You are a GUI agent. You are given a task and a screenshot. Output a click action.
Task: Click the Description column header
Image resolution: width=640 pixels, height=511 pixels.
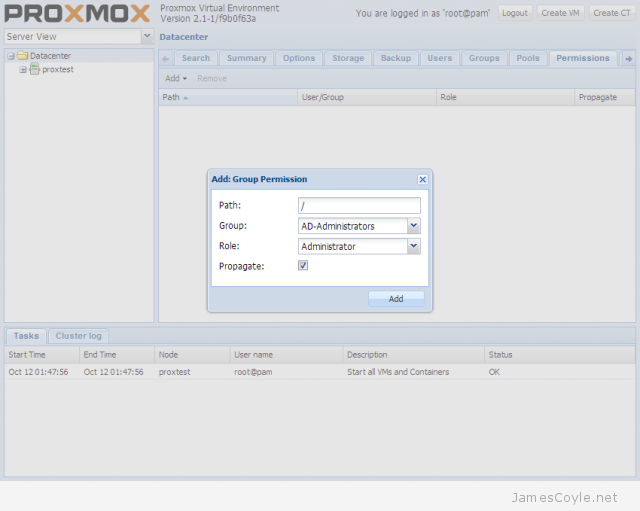(414, 355)
